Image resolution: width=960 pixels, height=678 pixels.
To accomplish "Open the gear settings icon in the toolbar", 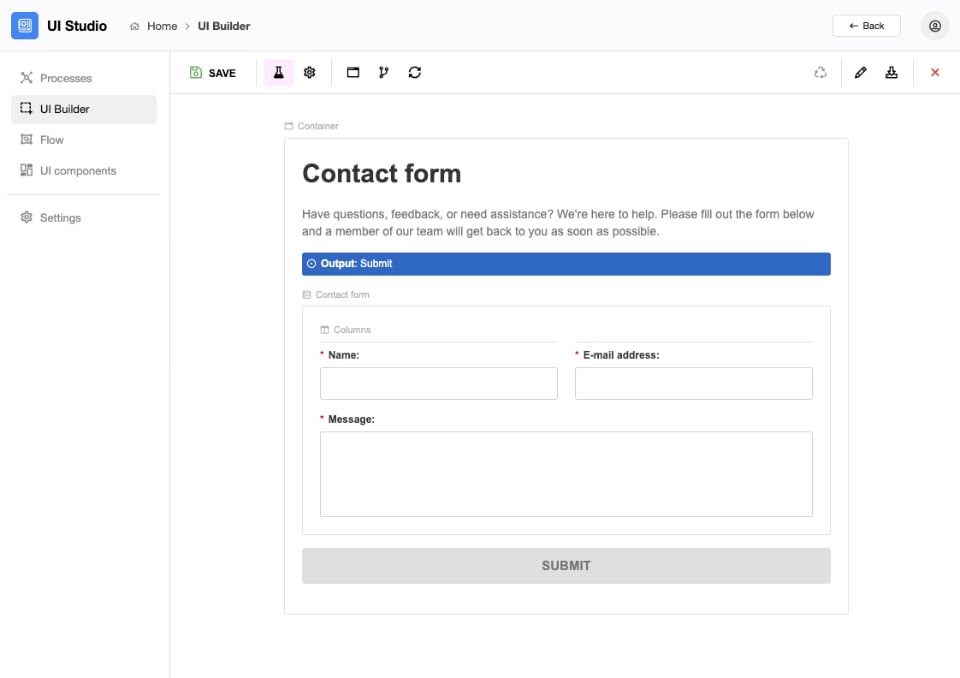I will (x=310, y=72).
